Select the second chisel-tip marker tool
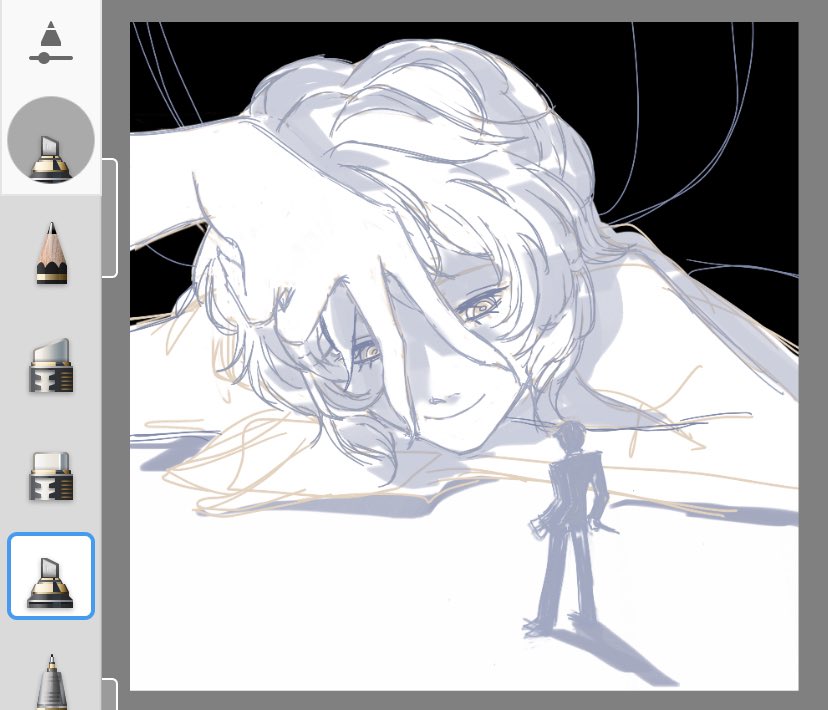This screenshot has width=828, height=710. pos(51,477)
